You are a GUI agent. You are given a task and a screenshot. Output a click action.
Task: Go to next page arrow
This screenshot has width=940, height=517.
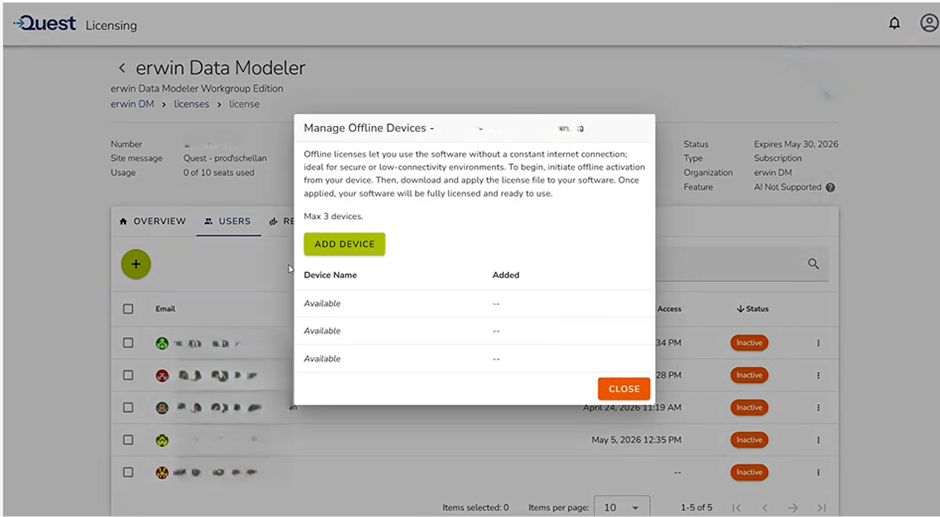click(x=793, y=508)
